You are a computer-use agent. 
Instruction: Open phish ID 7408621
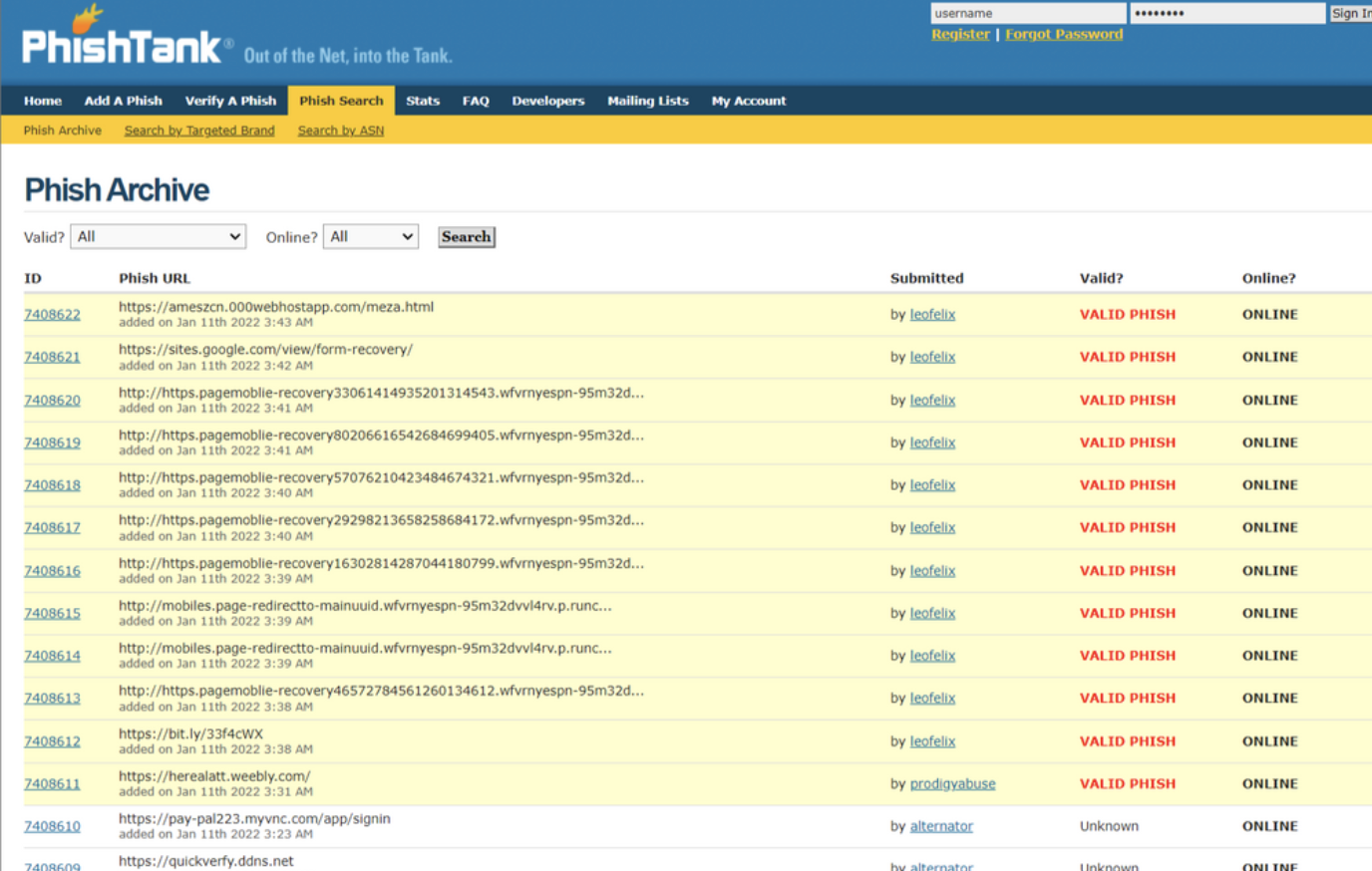pos(52,357)
